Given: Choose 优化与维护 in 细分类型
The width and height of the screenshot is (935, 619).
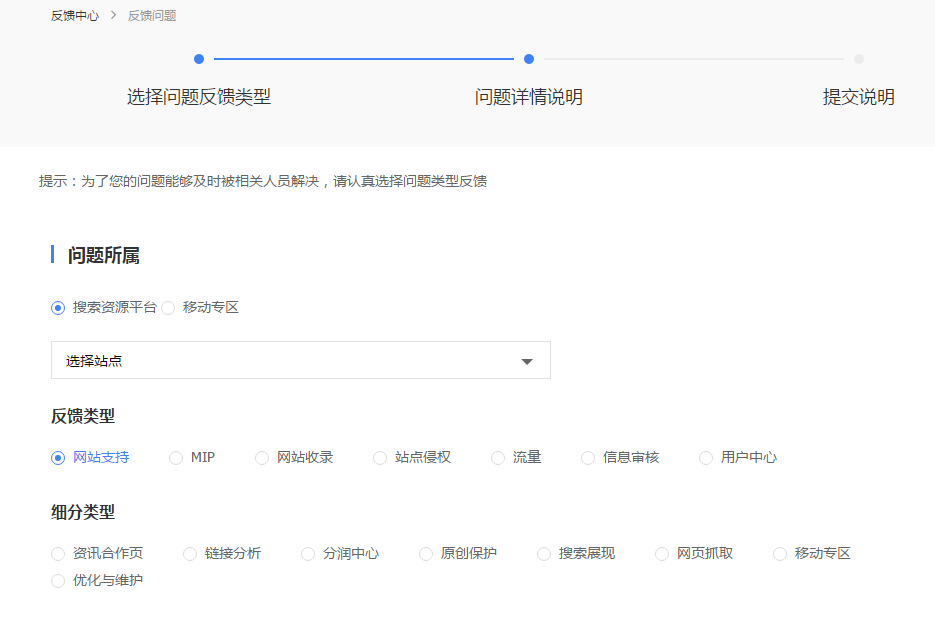Looking at the screenshot, I should pyautogui.click(x=57, y=580).
